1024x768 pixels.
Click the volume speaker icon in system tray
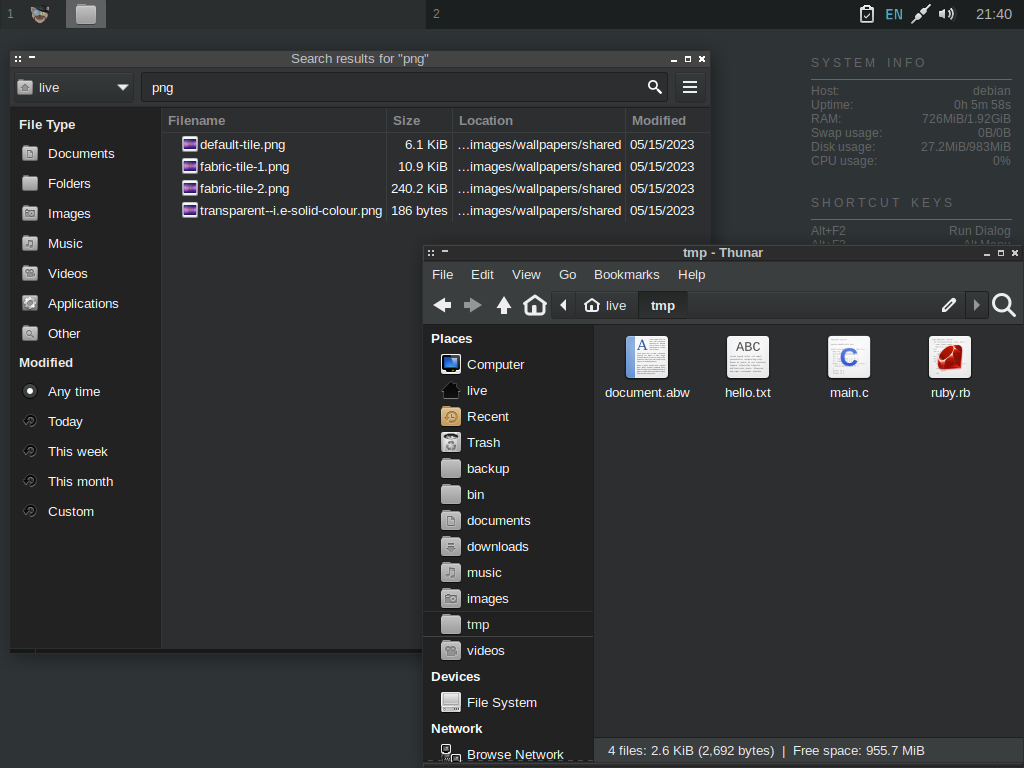click(x=947, y=14)
